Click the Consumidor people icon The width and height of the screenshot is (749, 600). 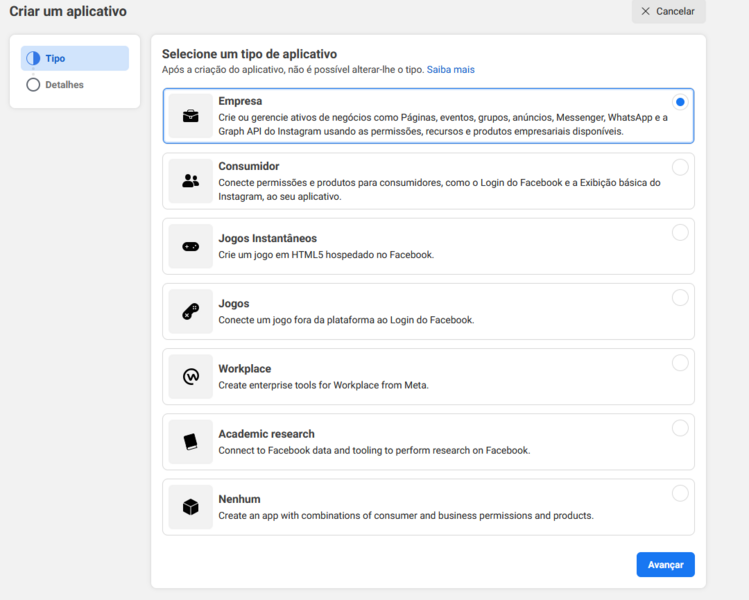pos(191,181)
